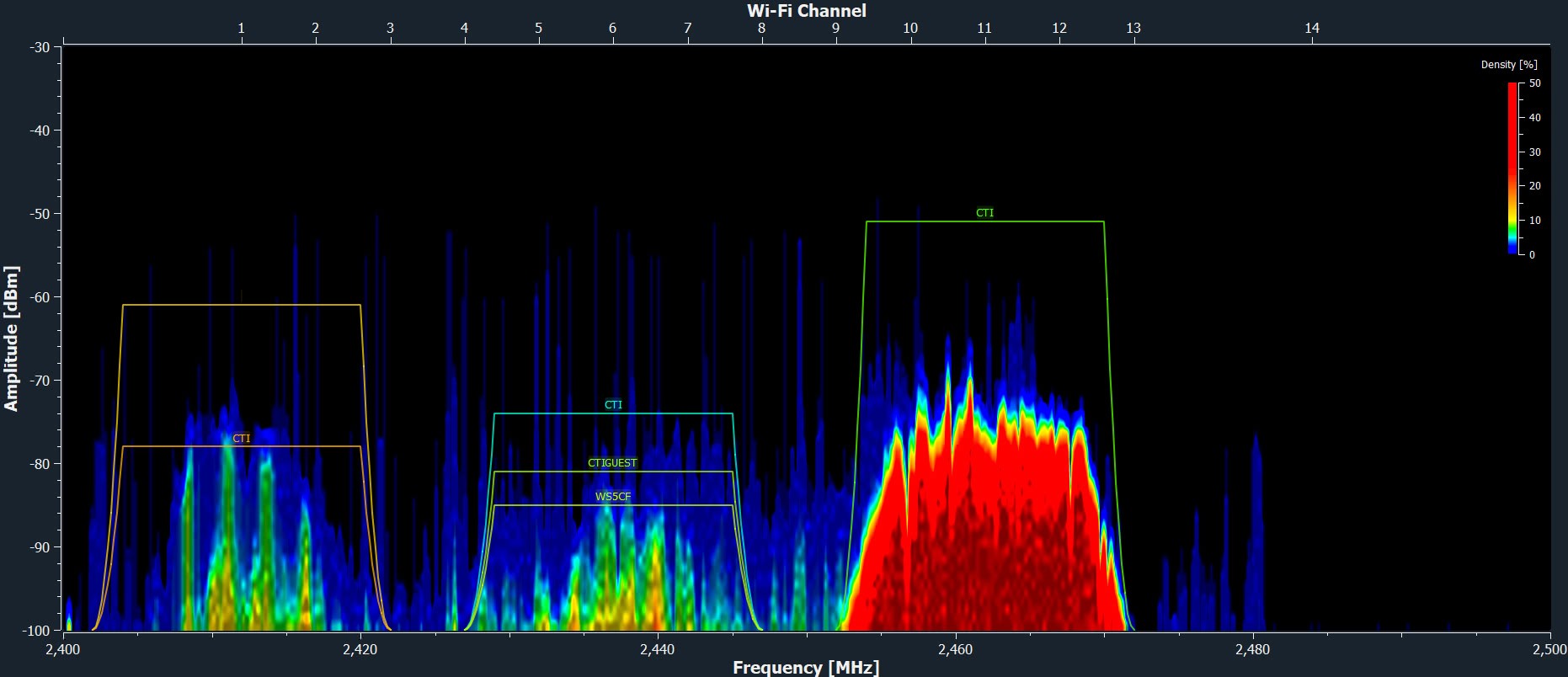
Task: Click Wi-Fi channel 11 tick label
Action: 984,28
